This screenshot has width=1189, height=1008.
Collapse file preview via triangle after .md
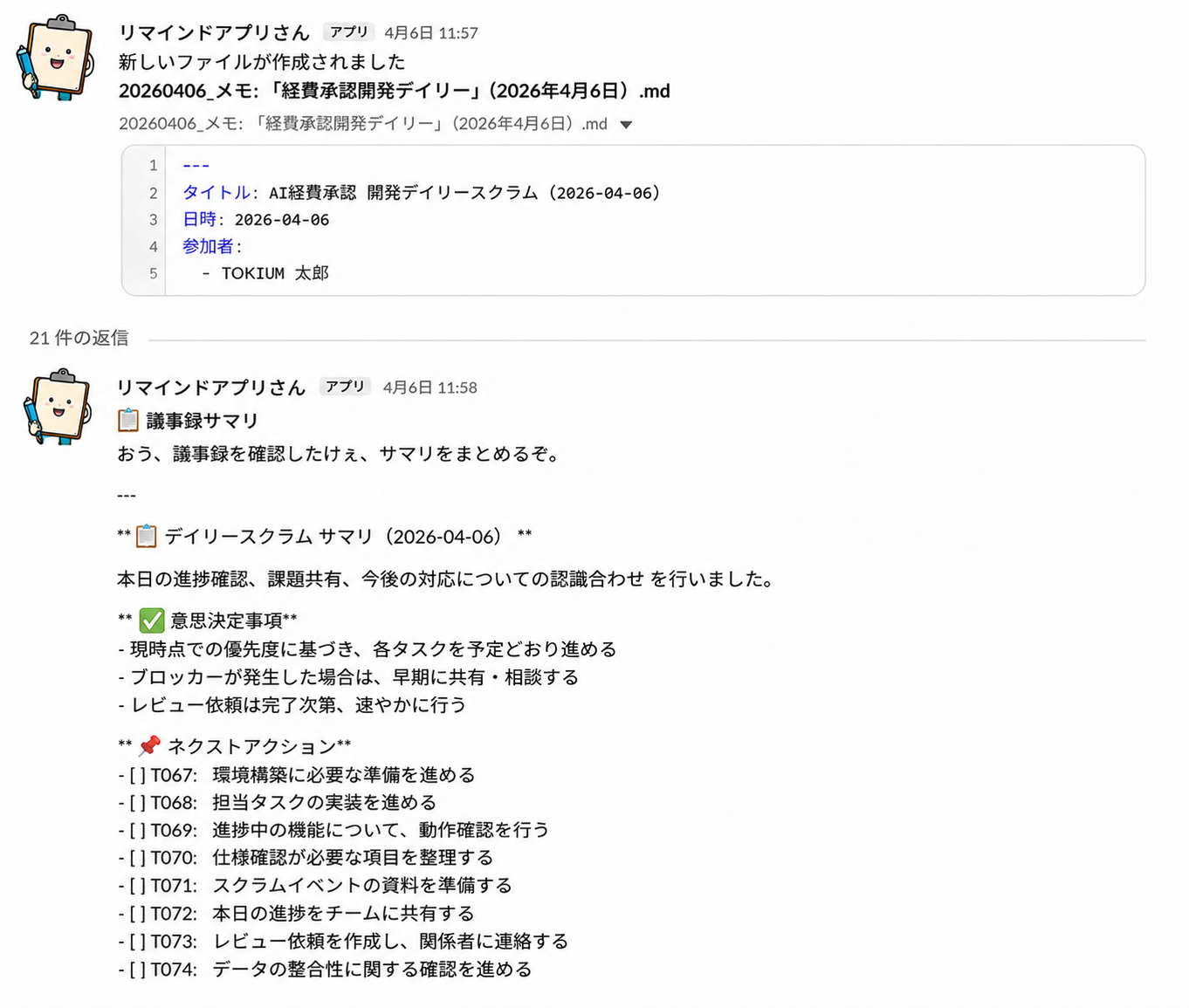pos(626,124)
